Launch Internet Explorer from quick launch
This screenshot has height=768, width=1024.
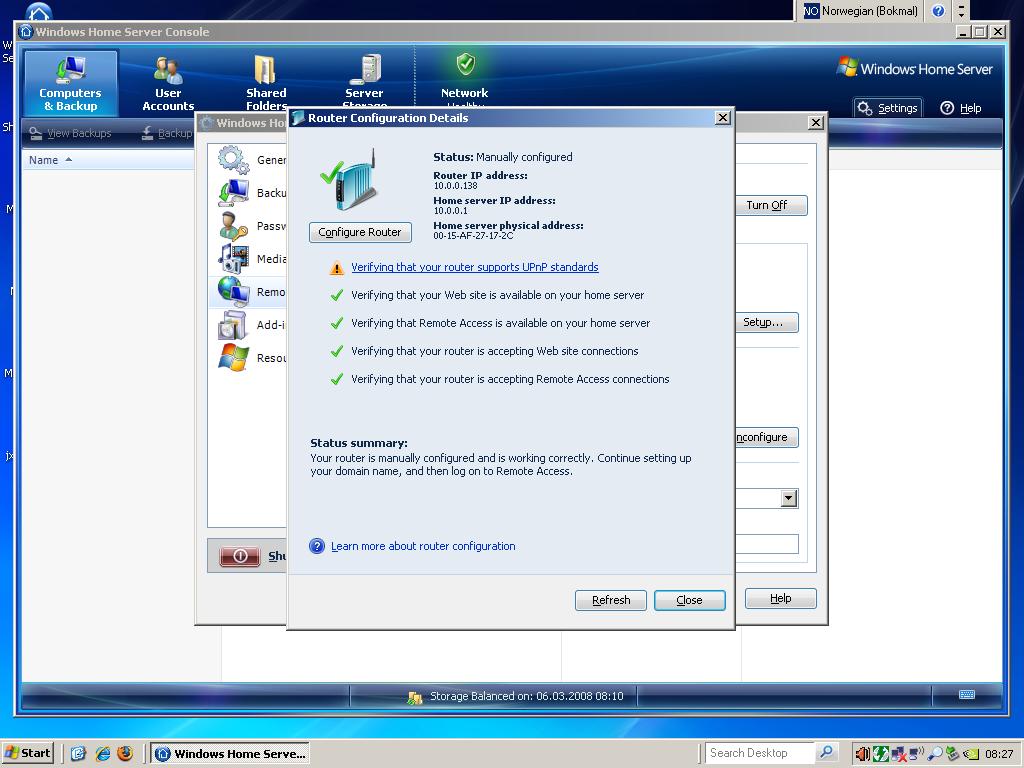click(103, 753)
